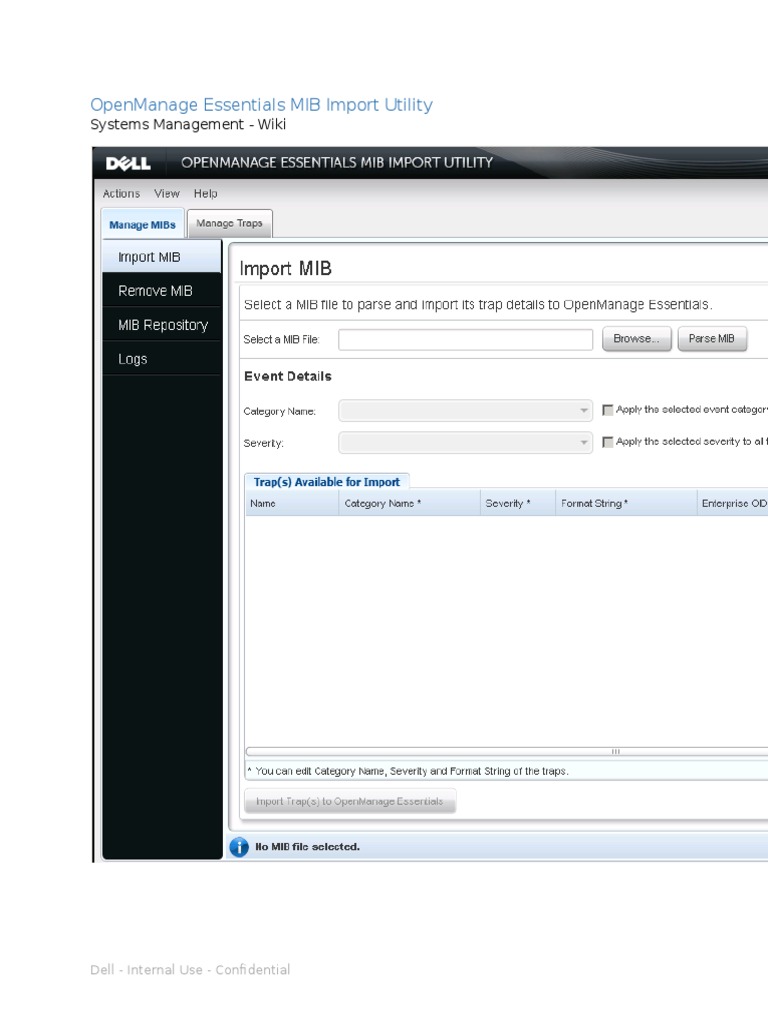Click the Select a MIB File field
The width and height of the screenshot is (768, 1024).
pyautogui.click(x=465, y=340)
